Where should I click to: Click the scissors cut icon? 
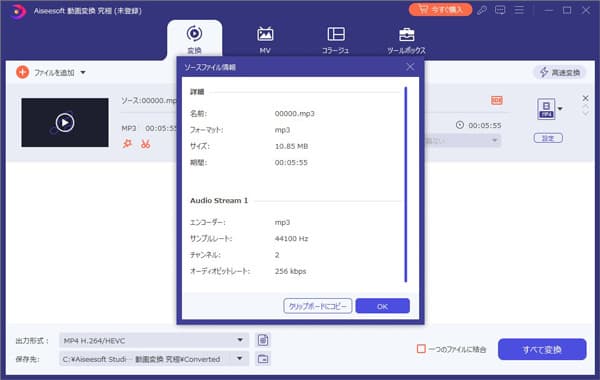tap(145, 144)
